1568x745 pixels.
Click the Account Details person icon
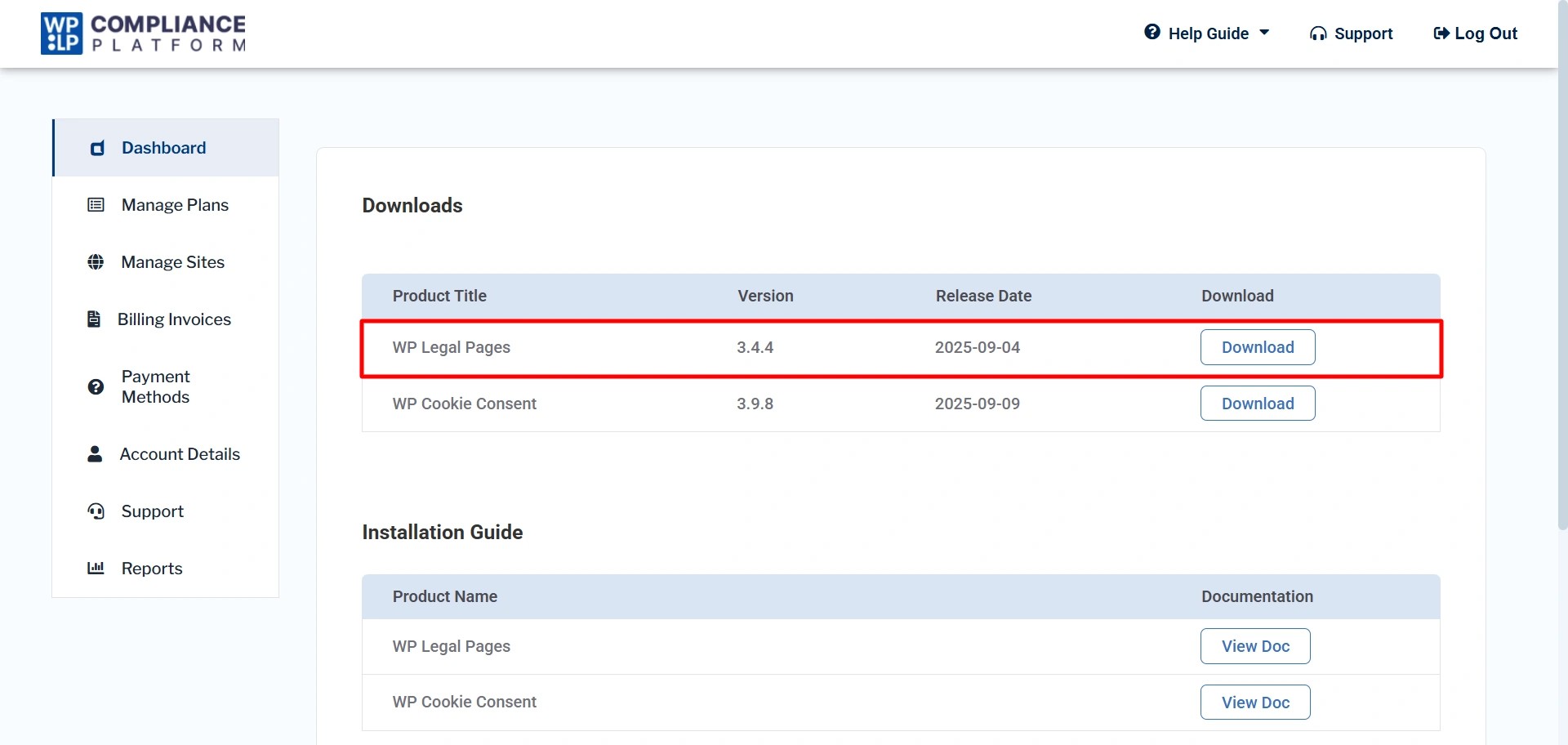pos(95,454)
